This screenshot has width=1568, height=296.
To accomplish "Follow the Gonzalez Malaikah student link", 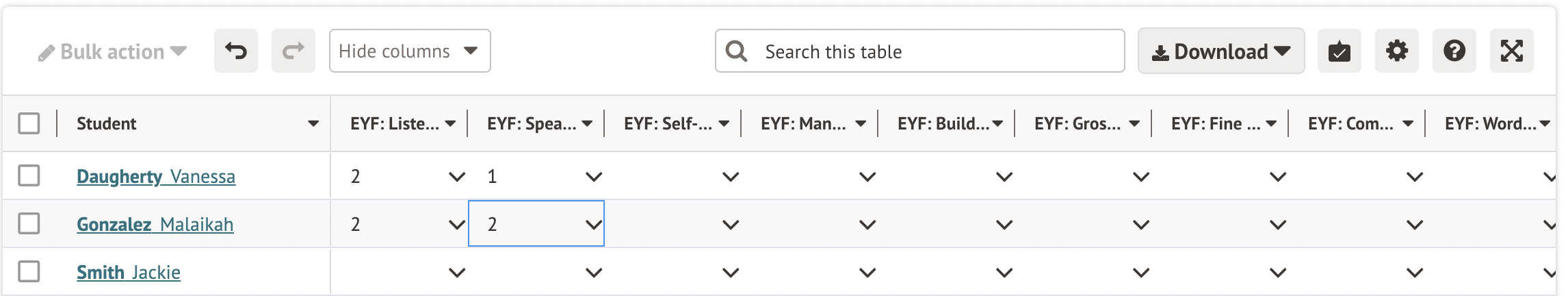I will (155, 225).
